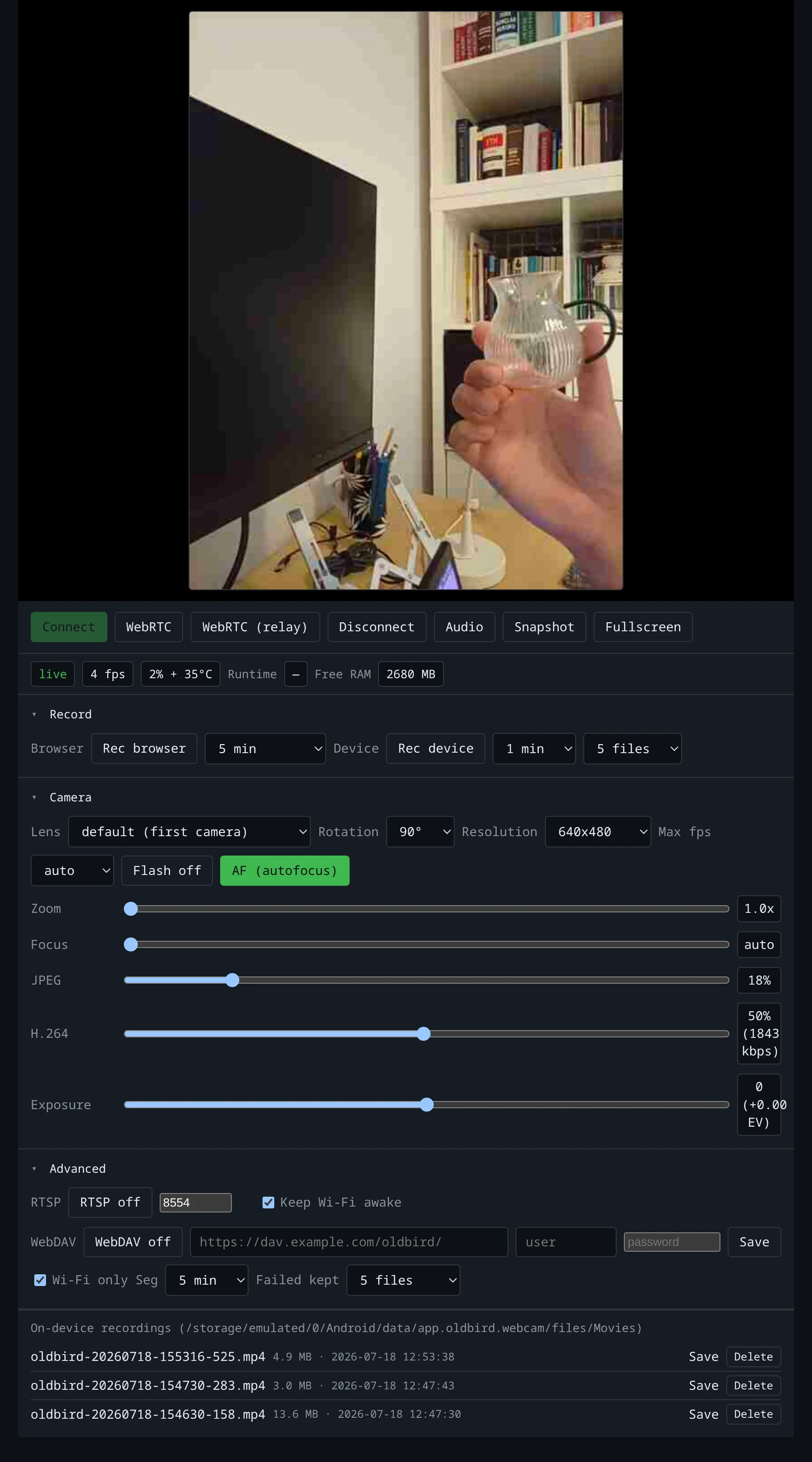
Task: Click filename oldbird-20260718-154730-283.mp4
Action: click(x=148, y=1385)
